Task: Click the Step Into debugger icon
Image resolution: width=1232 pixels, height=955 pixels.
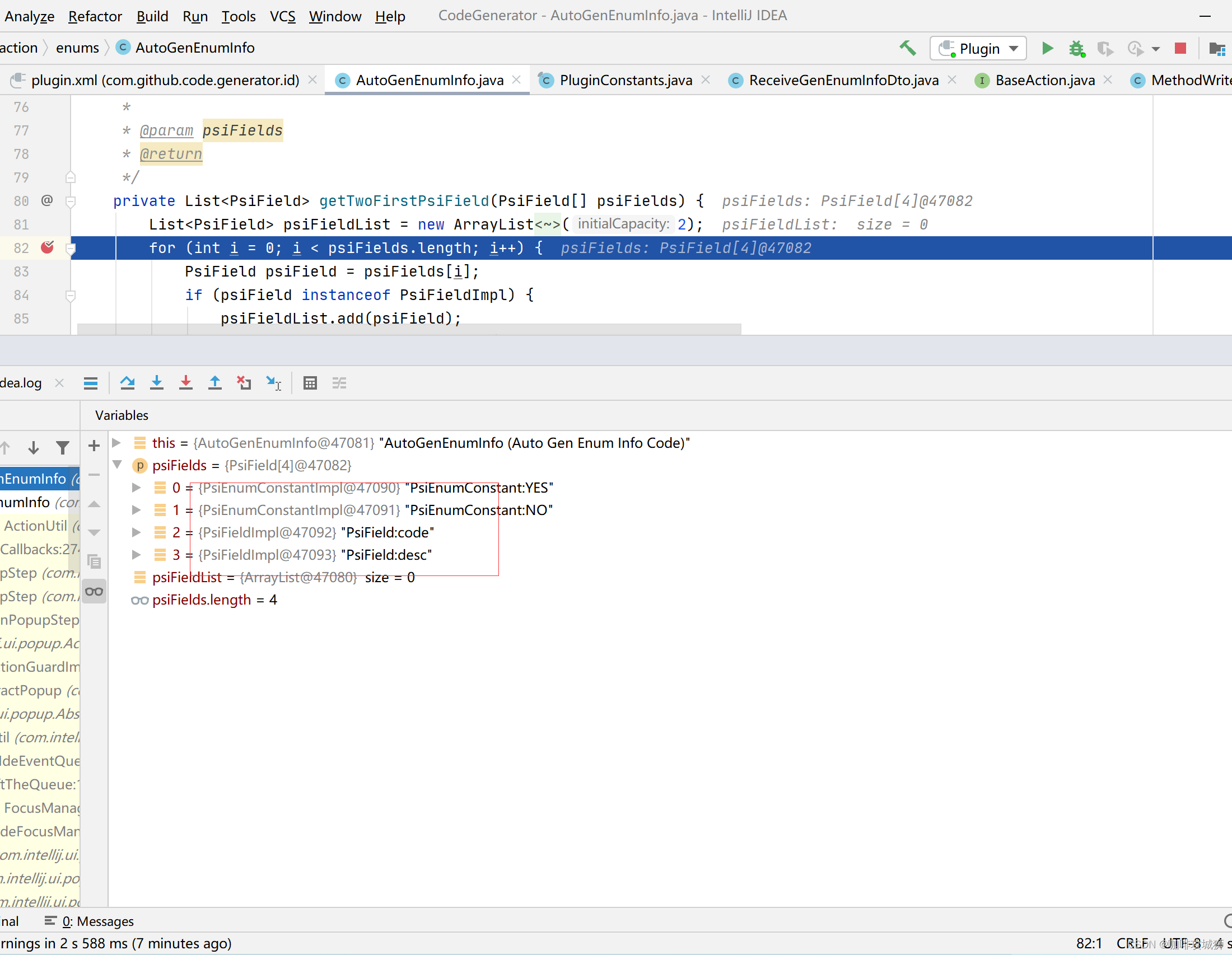Action: point(157,383)
